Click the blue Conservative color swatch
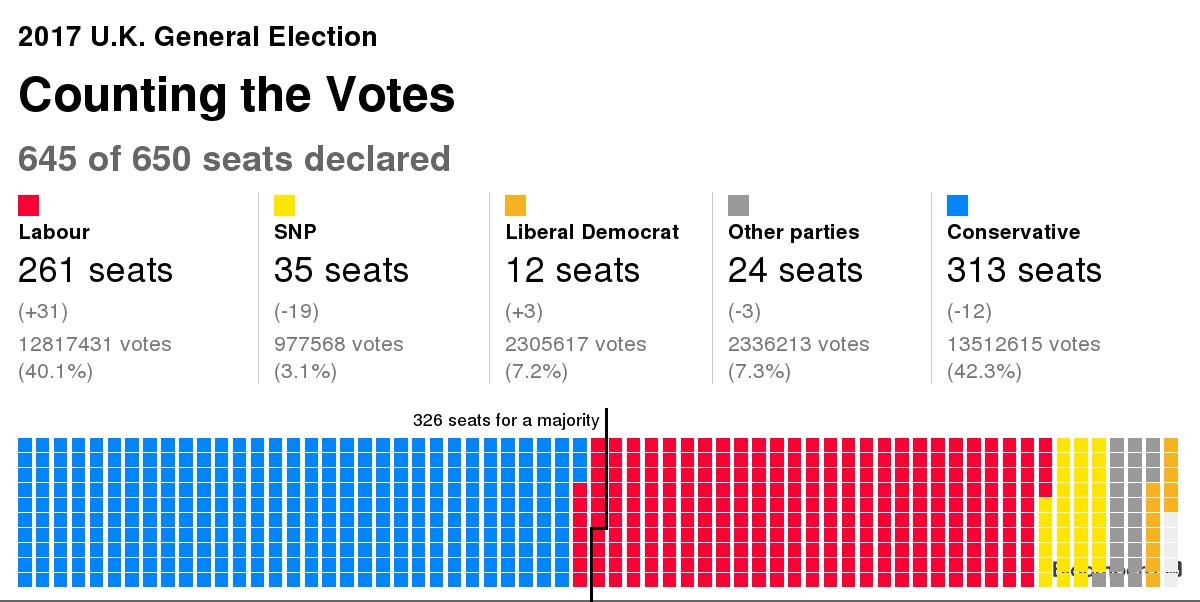Viewport: 1200px width, 602px height. coord(957,205)
